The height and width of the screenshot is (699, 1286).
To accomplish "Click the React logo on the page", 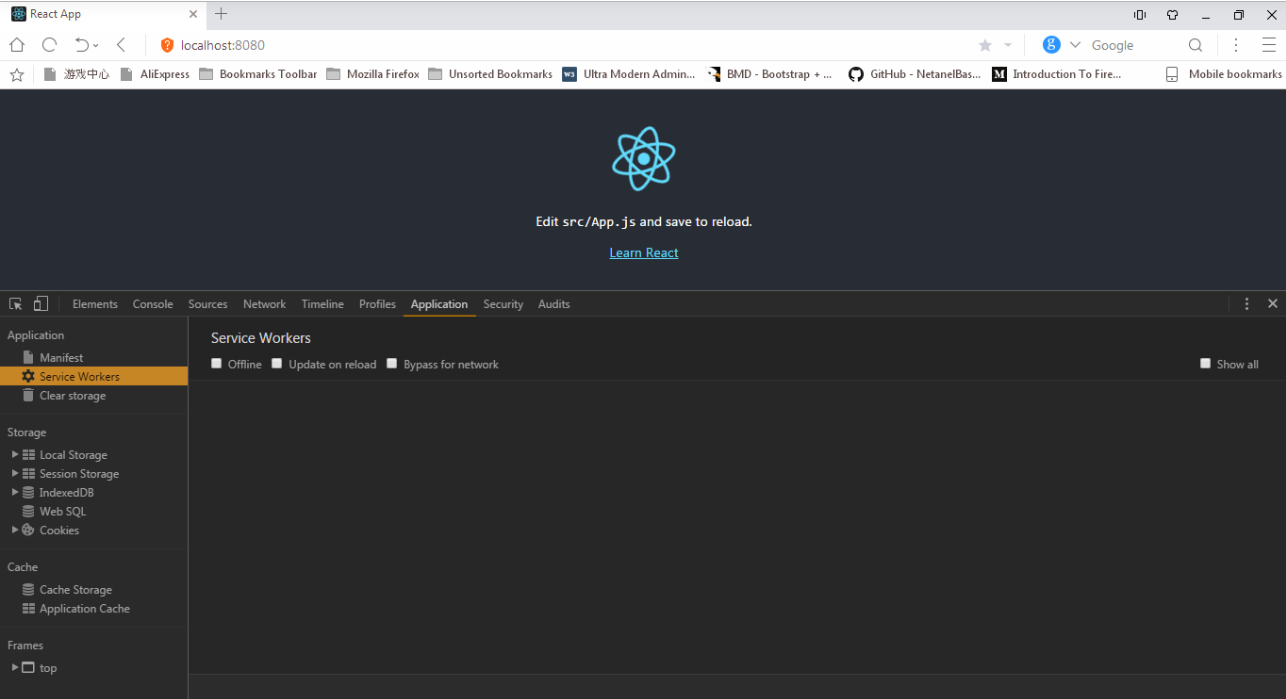I will [x=644, y=158].
